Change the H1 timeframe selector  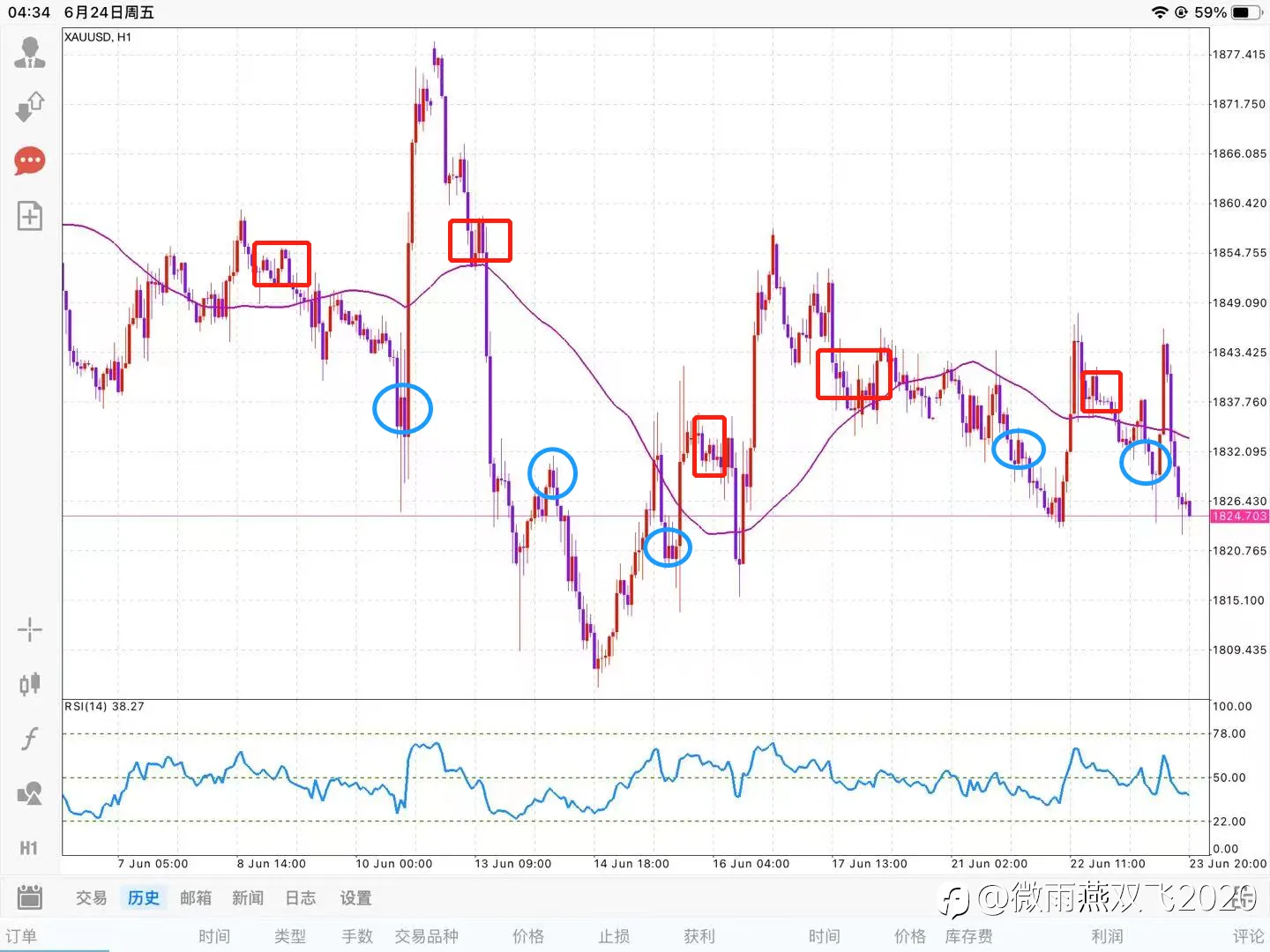pos(29,848)
